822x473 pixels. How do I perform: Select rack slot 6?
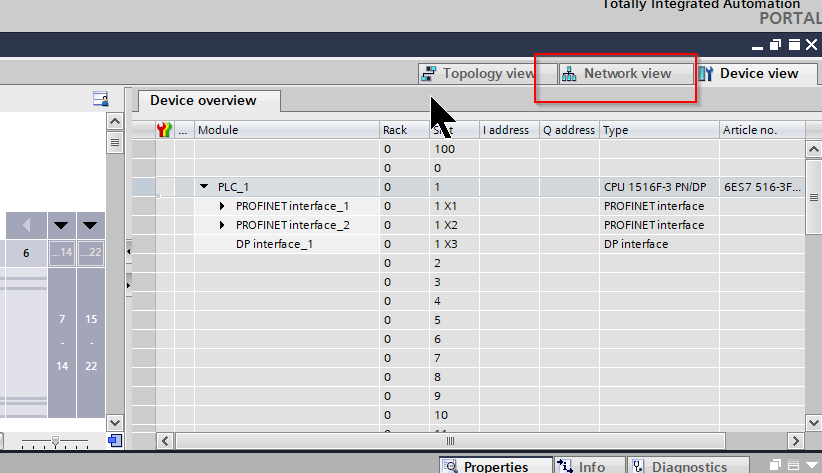point(26,253)
